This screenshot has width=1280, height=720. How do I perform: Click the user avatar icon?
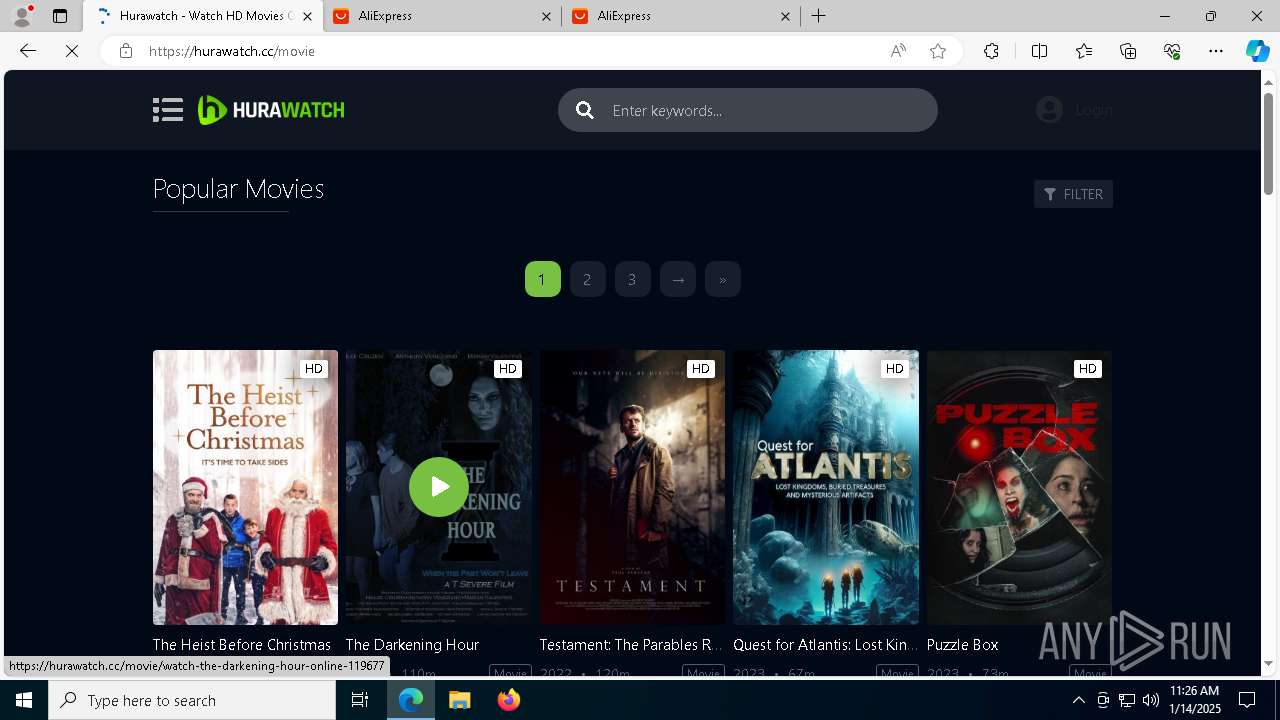point(1049,110)
